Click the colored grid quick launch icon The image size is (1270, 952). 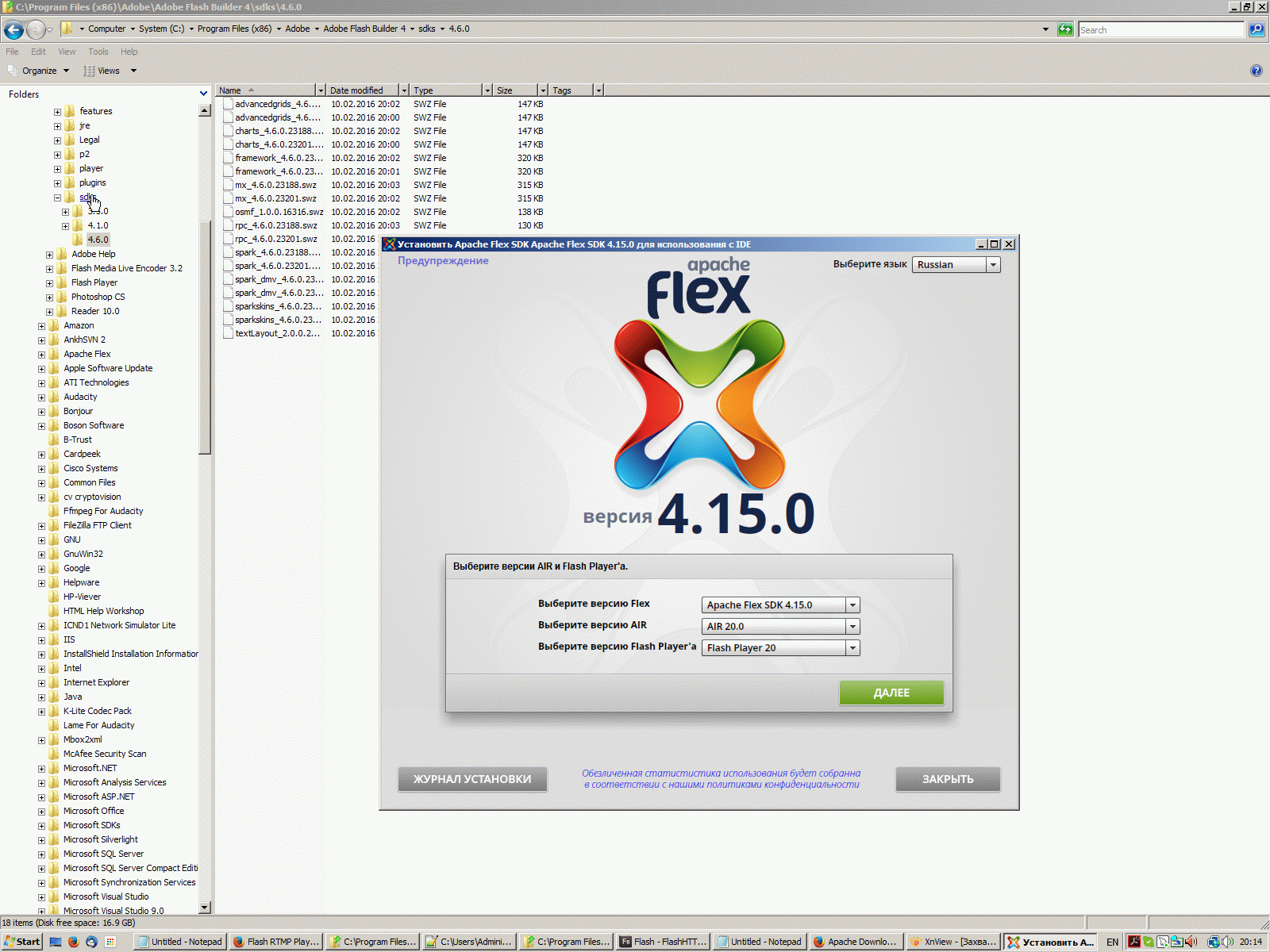coord(110,942)
